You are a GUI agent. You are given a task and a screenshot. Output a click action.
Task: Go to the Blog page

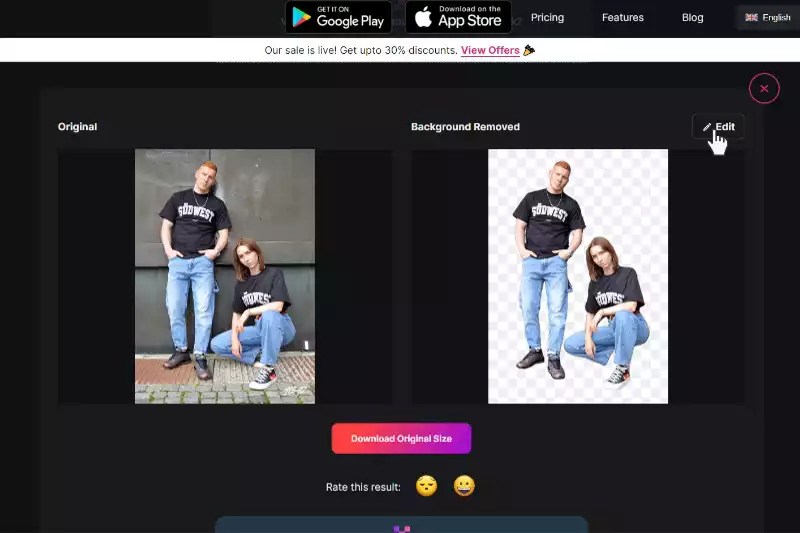pyautogui.click(x=692, y=17)
